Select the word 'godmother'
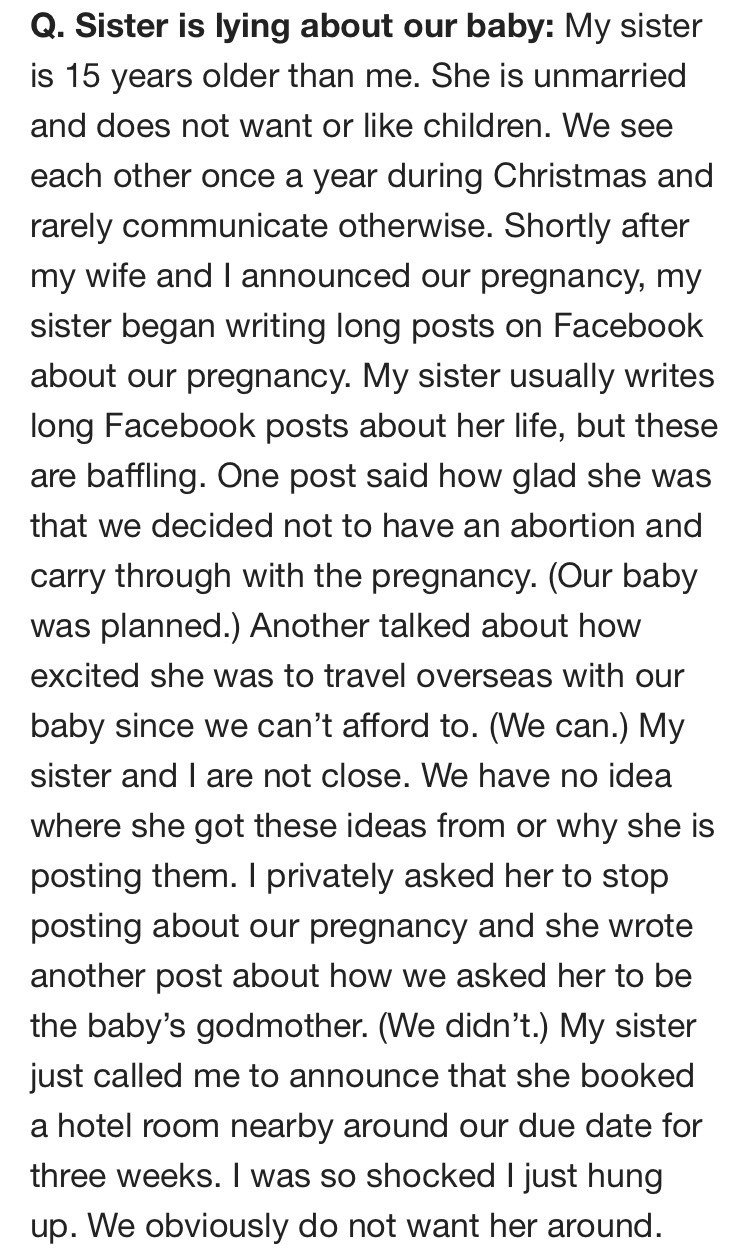 point(222,977)
